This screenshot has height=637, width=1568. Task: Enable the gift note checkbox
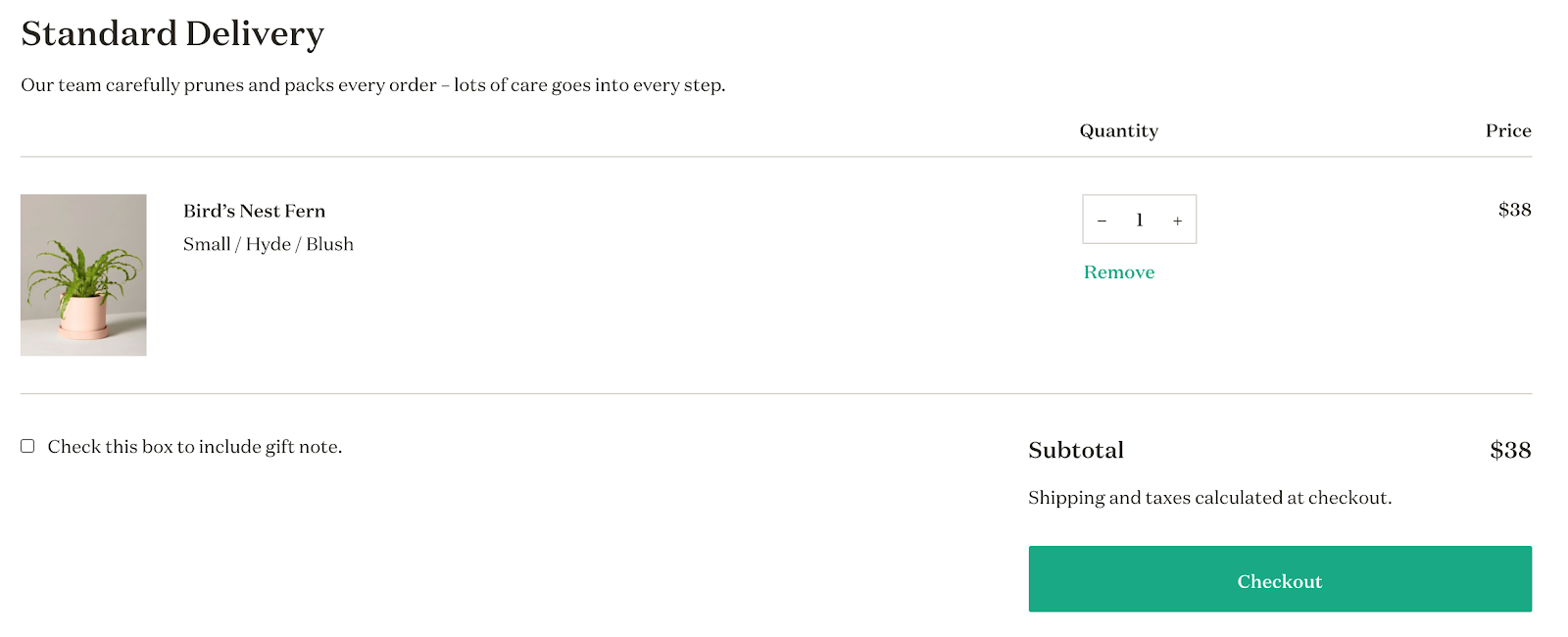point(27,446)
